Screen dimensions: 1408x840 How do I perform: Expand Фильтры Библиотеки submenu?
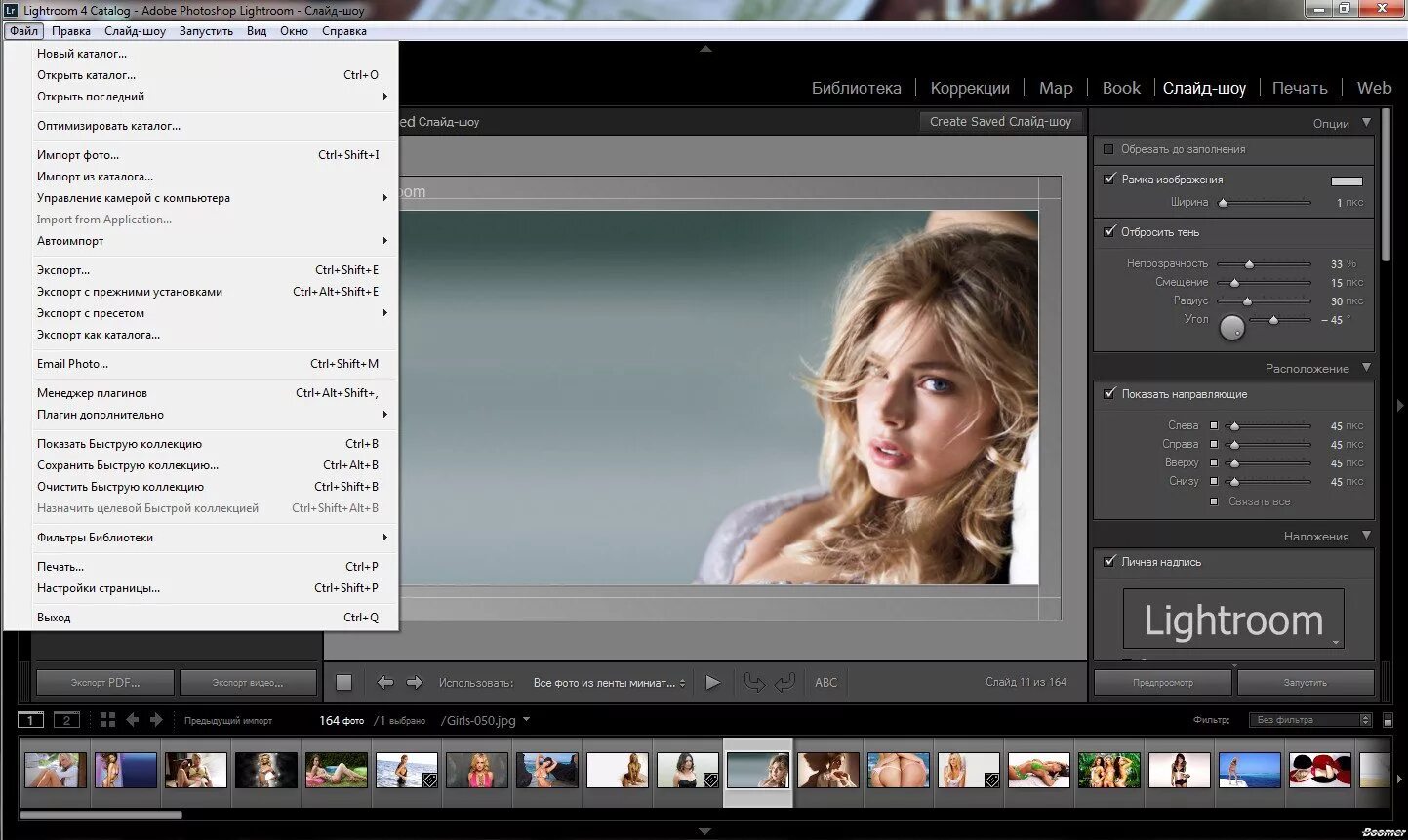[201, 538]
